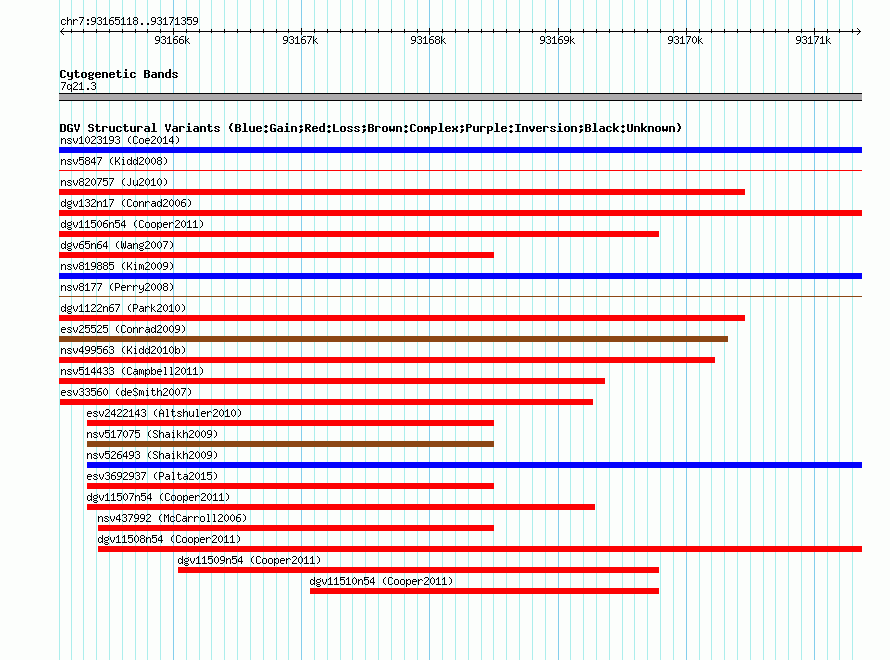
Task: Open nsv820757 (Ju2010) variant label
Action: point(114,182)
